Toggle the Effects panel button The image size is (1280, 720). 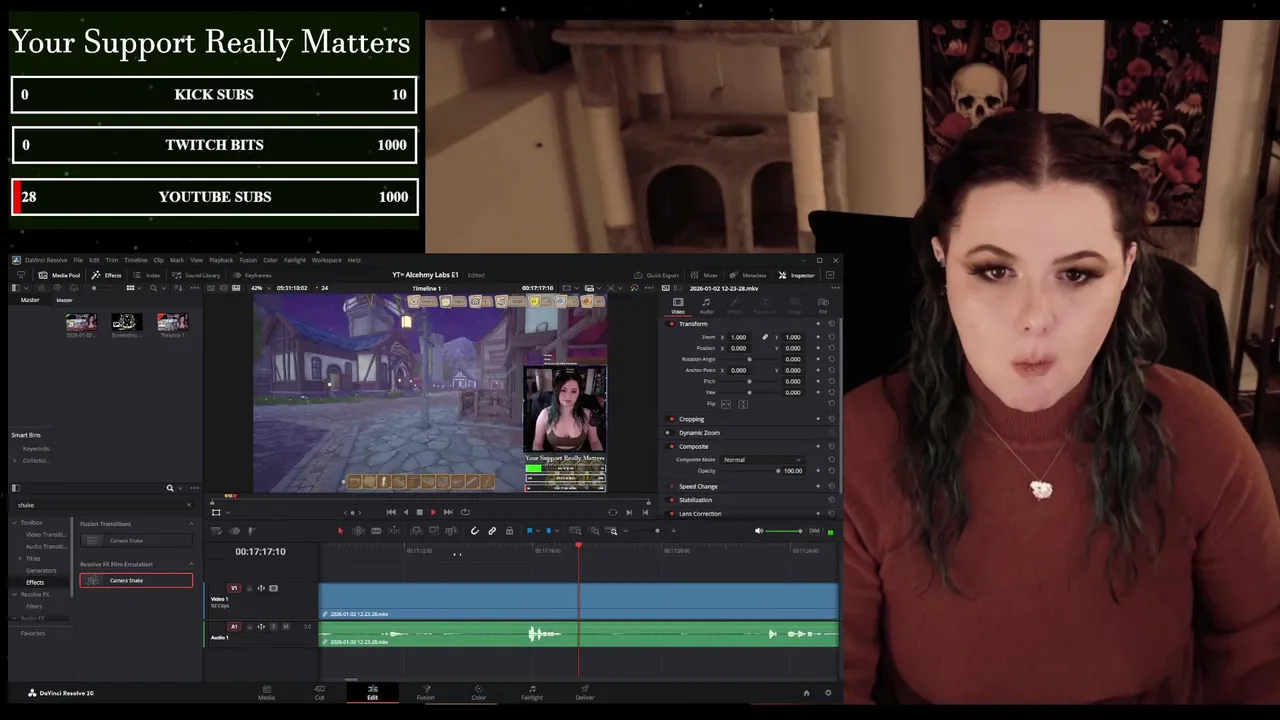coord(106,275)
